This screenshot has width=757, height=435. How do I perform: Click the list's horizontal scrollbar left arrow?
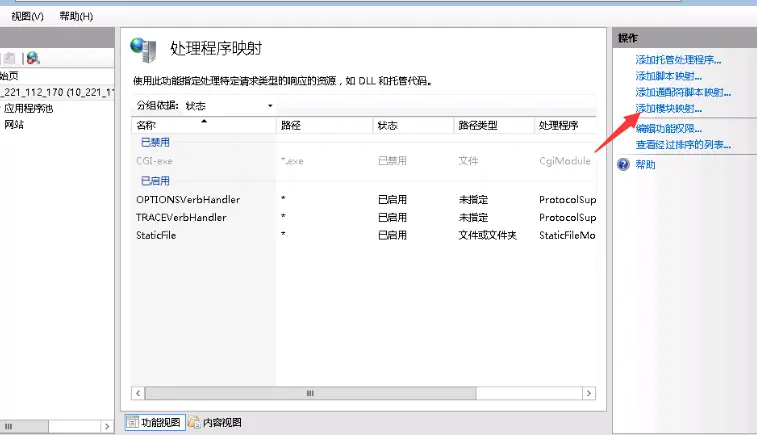pos(138,393)
